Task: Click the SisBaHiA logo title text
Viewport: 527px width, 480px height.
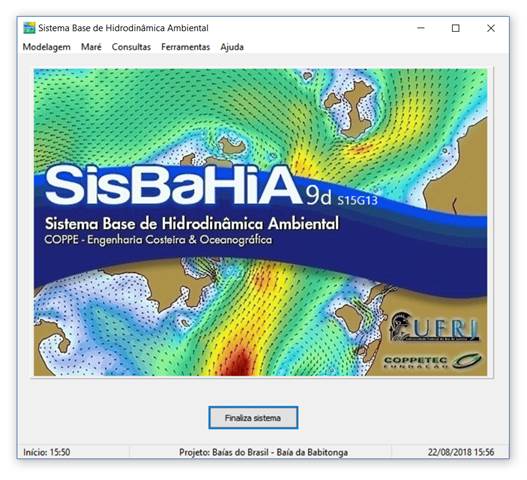Action: click(x=173, y=186)
